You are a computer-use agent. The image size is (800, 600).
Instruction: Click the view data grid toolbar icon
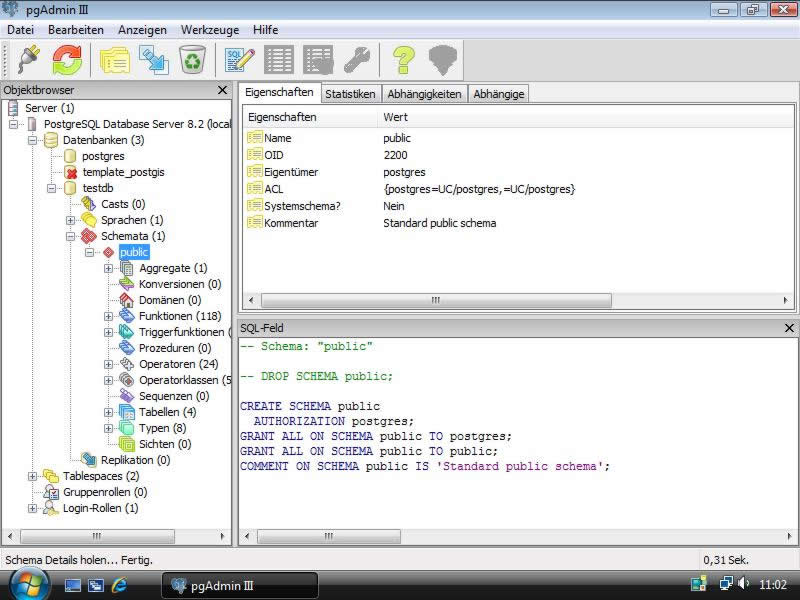(279, 60)
